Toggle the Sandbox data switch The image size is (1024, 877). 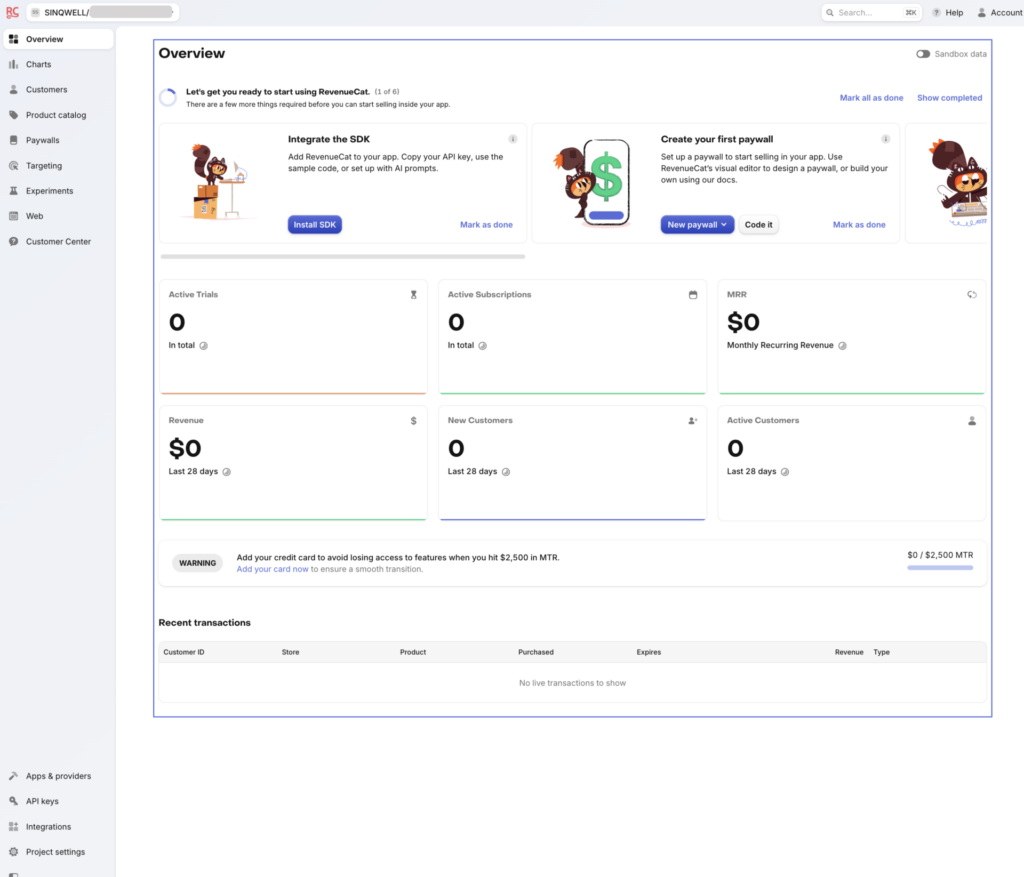coord(922,54)
